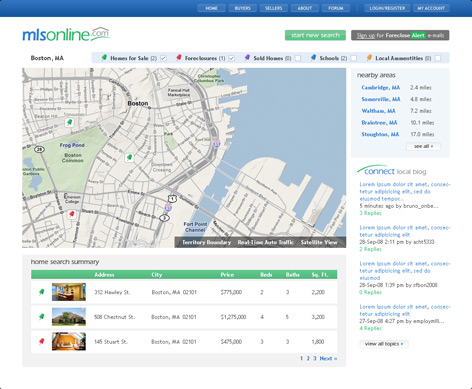Uncheck the Foreclosures checkbox

tap(232, 58)
